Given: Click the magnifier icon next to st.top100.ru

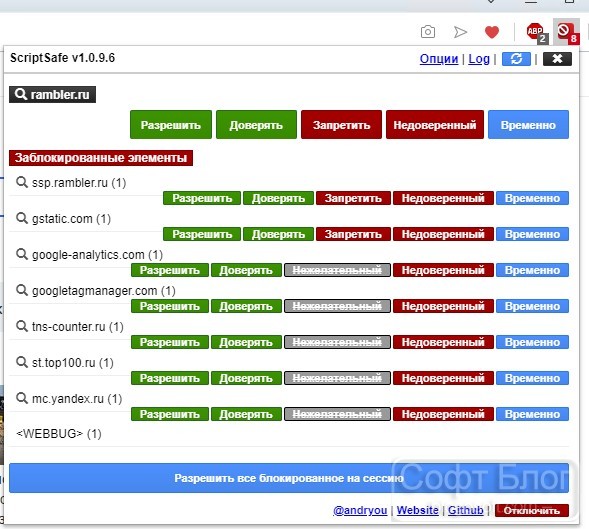Looking at the screenshot, I should (x=22, y=362).
